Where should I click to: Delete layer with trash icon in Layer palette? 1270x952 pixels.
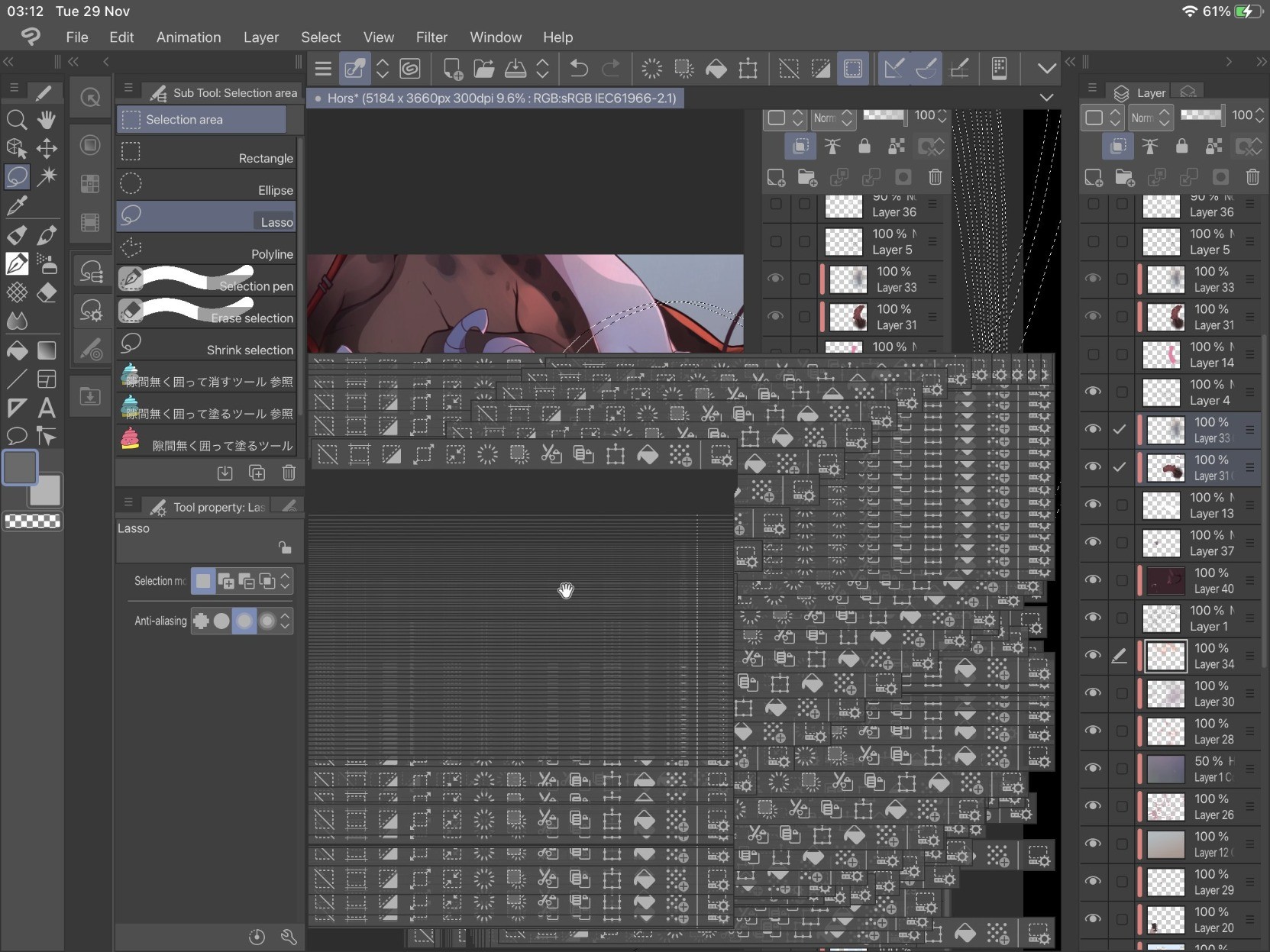tap(1252, 177)
